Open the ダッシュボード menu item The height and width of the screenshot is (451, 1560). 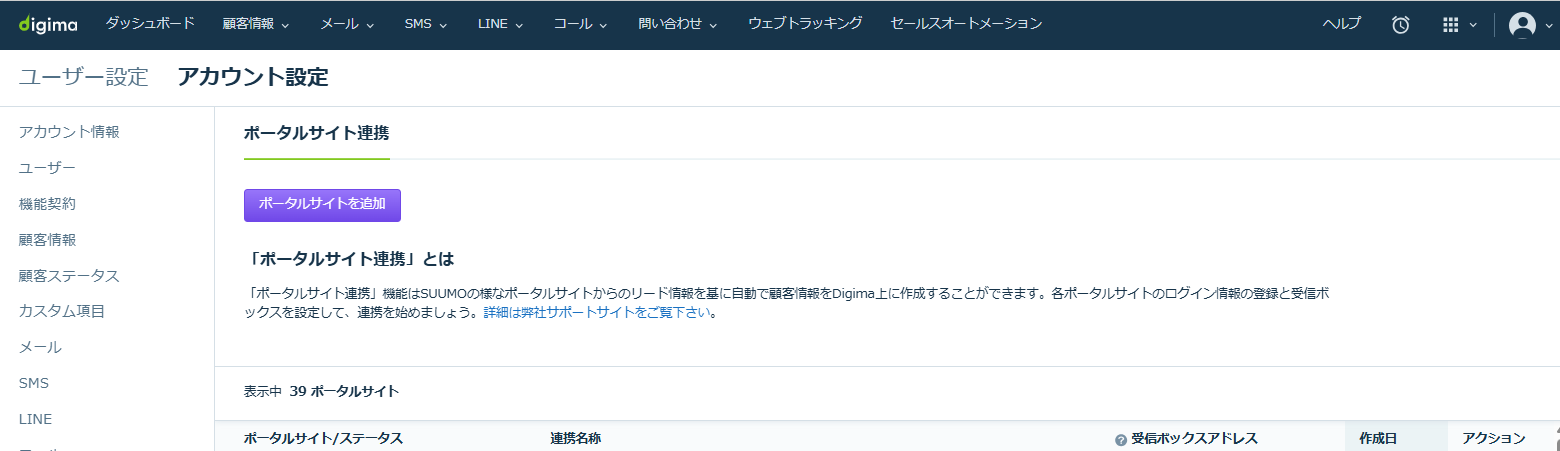click(x=150, y=23)
